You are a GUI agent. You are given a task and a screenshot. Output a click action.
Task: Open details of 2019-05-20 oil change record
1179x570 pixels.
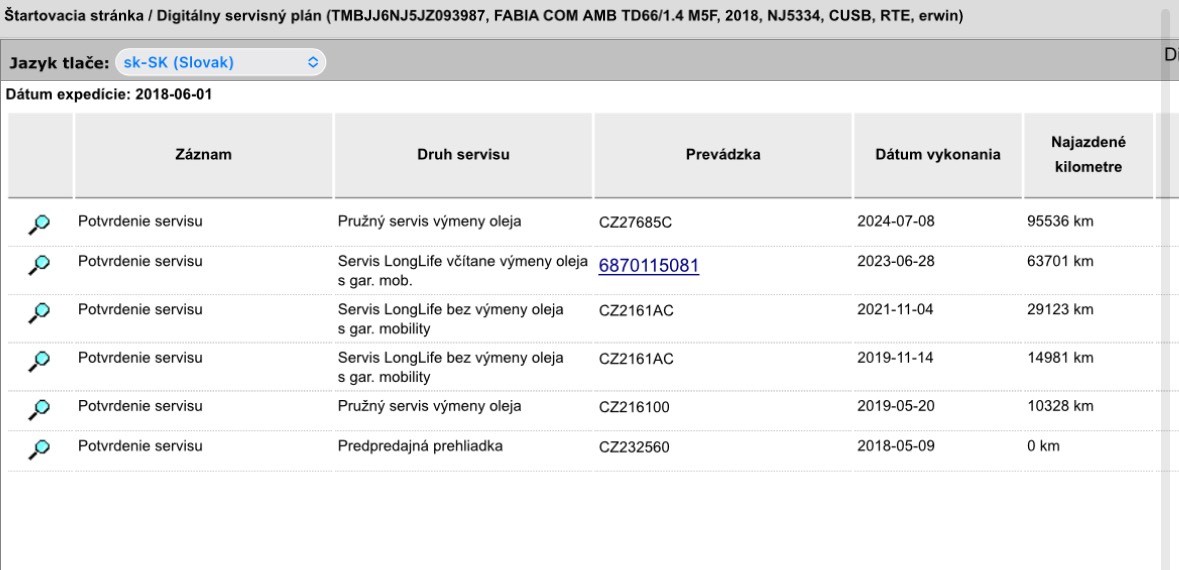(x=39, y=408)
